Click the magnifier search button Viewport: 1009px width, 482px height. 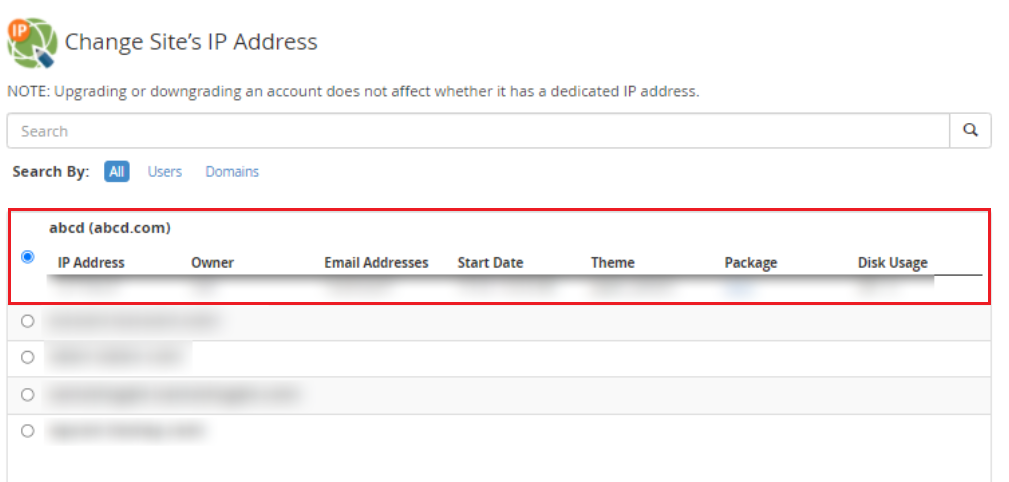(970, 131)
